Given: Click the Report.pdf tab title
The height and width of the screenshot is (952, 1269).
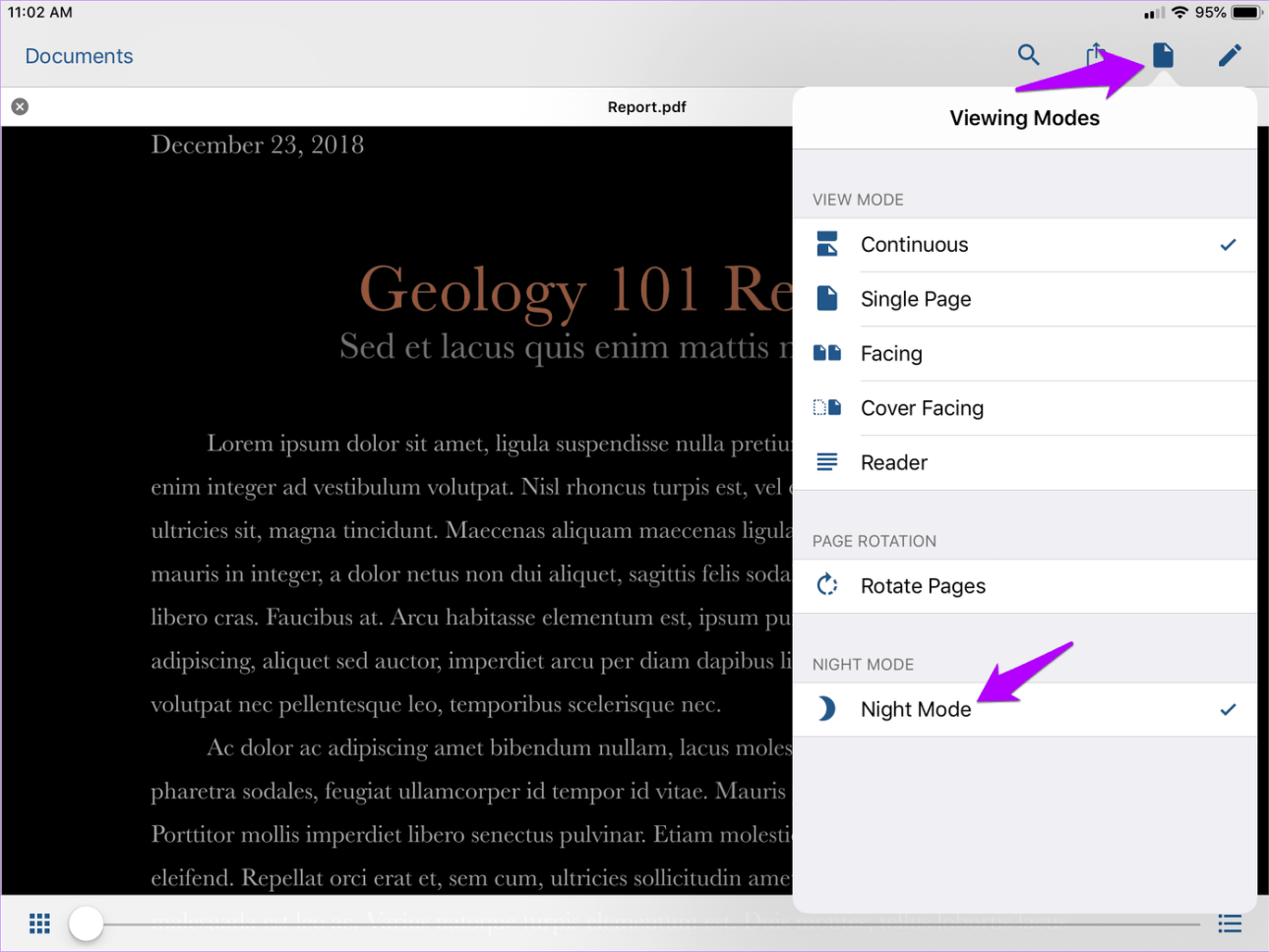Looking at the screenshot, I should pyautogui.click(x=646, y=107).
